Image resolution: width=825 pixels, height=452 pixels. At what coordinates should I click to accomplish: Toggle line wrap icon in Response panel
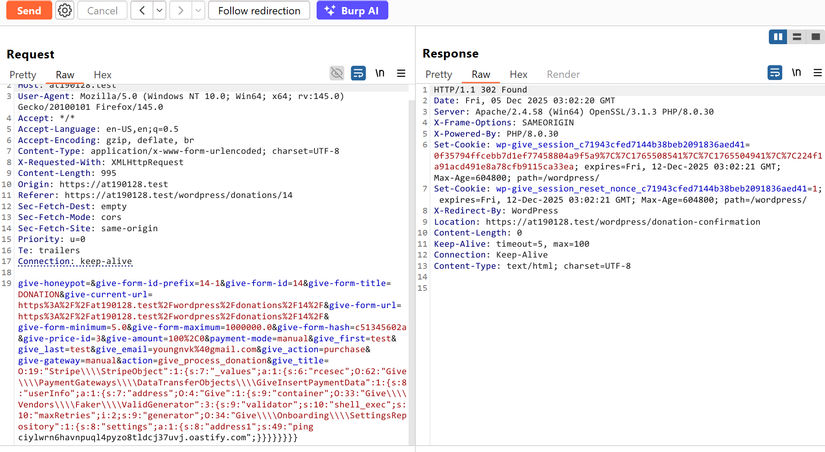(775, 73)
